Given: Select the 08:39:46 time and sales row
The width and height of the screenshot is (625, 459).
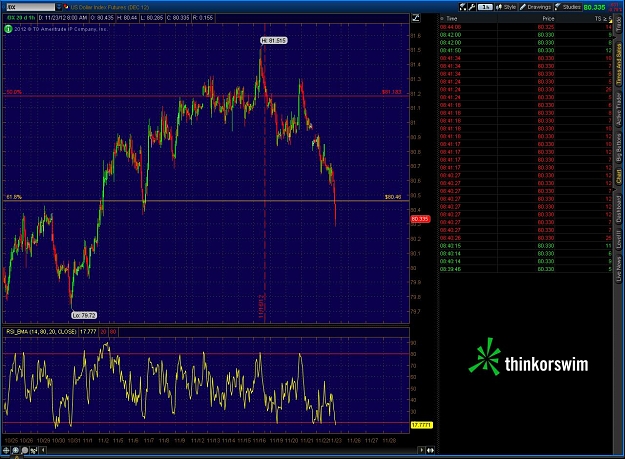Looking at the screenshot, I should (525, 269).
